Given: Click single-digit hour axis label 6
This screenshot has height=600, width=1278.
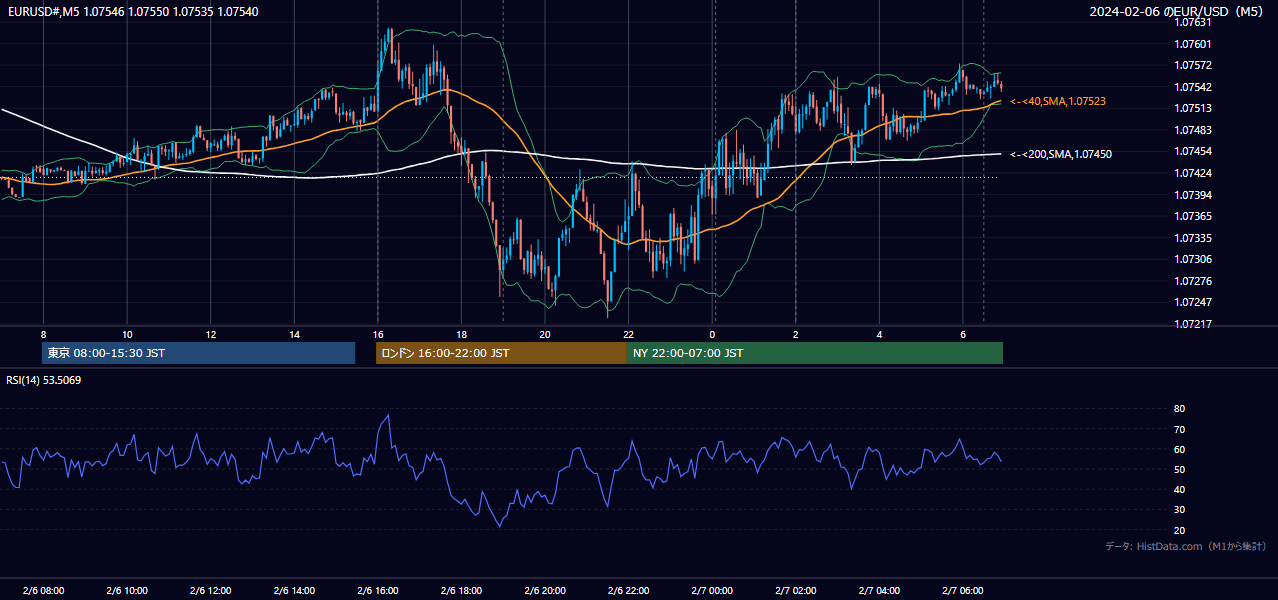Looking at the screenshot, I should click(x=962, y=334).
